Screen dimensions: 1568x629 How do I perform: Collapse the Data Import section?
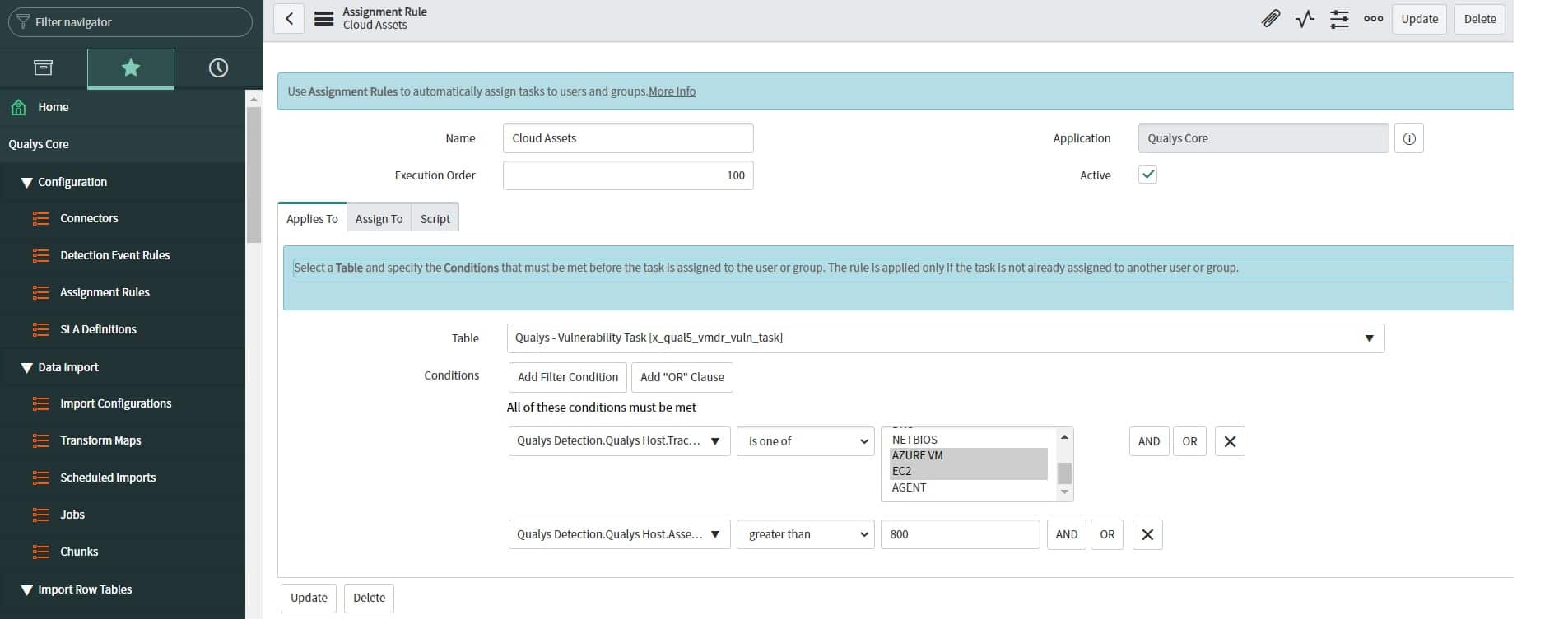click(x=26, y=367)
